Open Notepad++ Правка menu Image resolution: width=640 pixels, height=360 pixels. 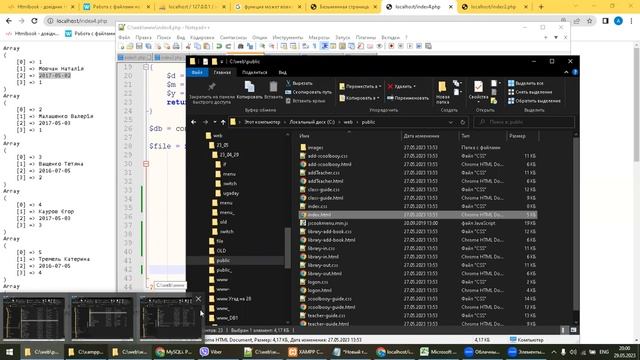point(143,37)
